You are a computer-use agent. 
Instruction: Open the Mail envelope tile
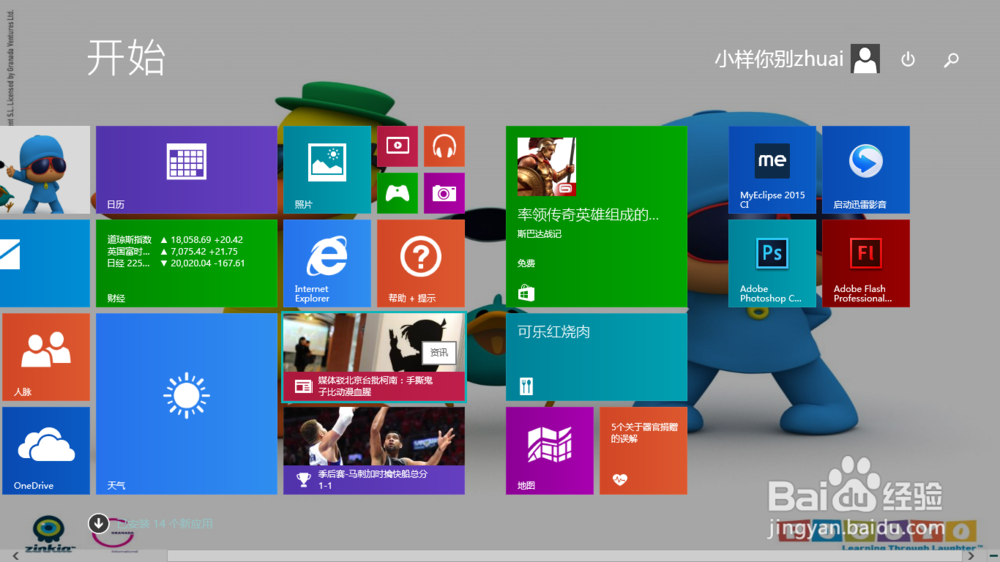coord(45,263)
